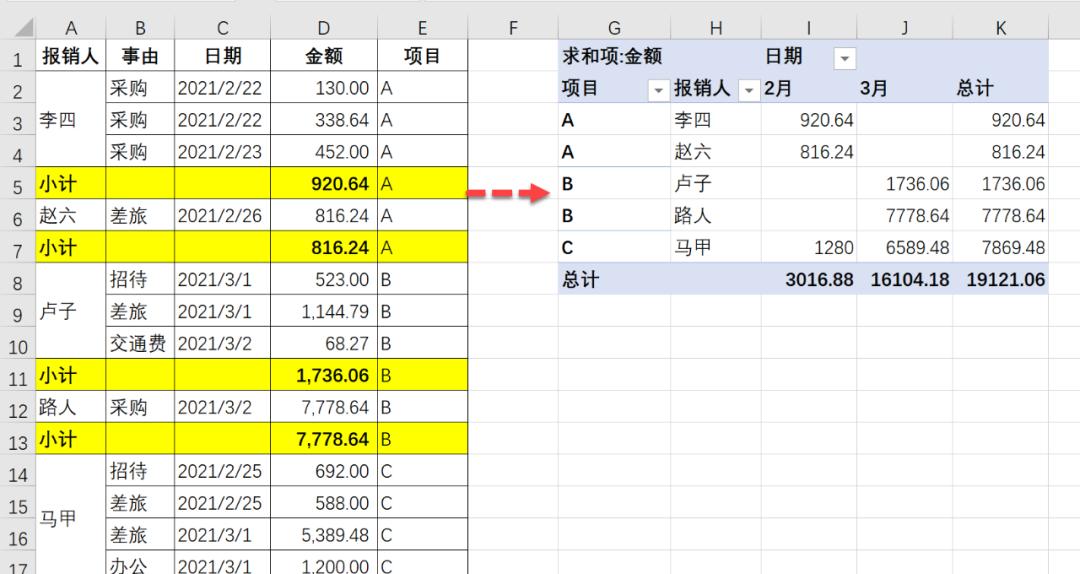This screenshot has height=574, width=1080.
Task: Select 招待 cell in row 14
Action: coord(141,471)
